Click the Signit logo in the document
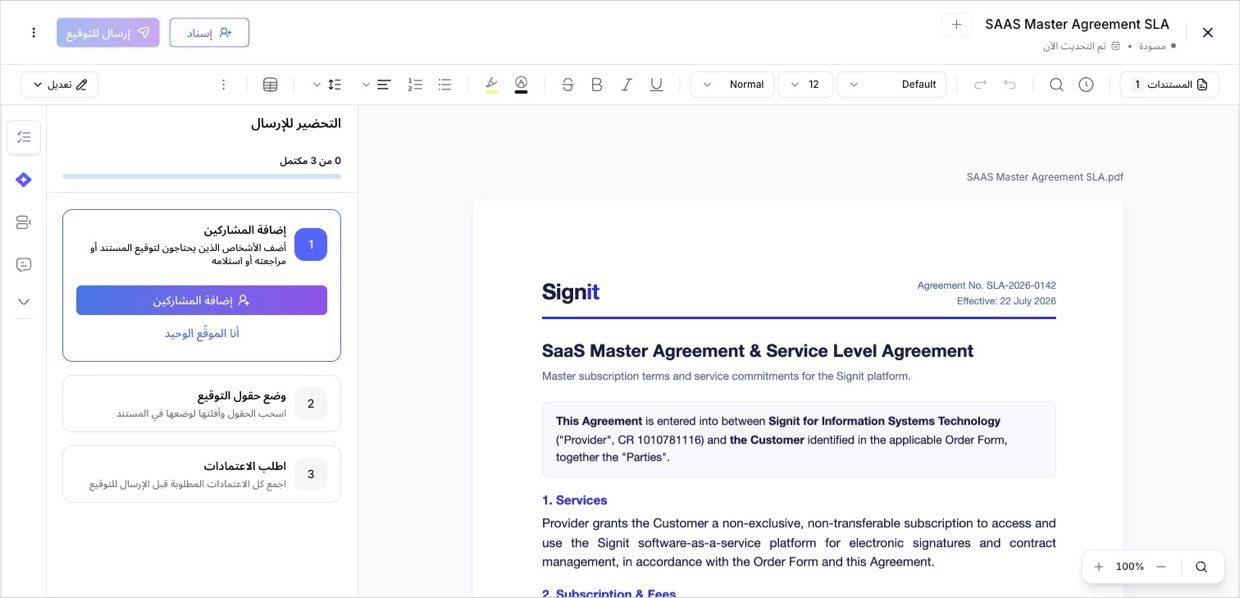Screen dimensions: 1240x598 [x=571, y=292]
